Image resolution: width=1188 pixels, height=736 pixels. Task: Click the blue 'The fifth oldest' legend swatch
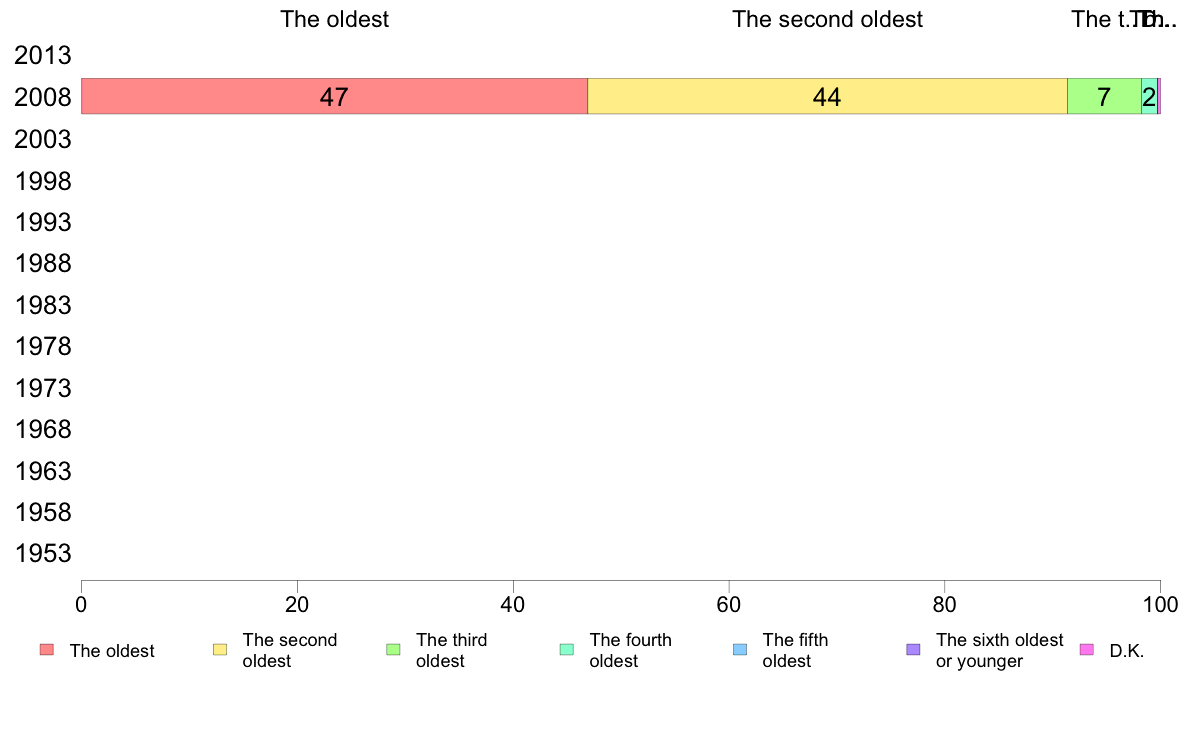coord(740,650)
